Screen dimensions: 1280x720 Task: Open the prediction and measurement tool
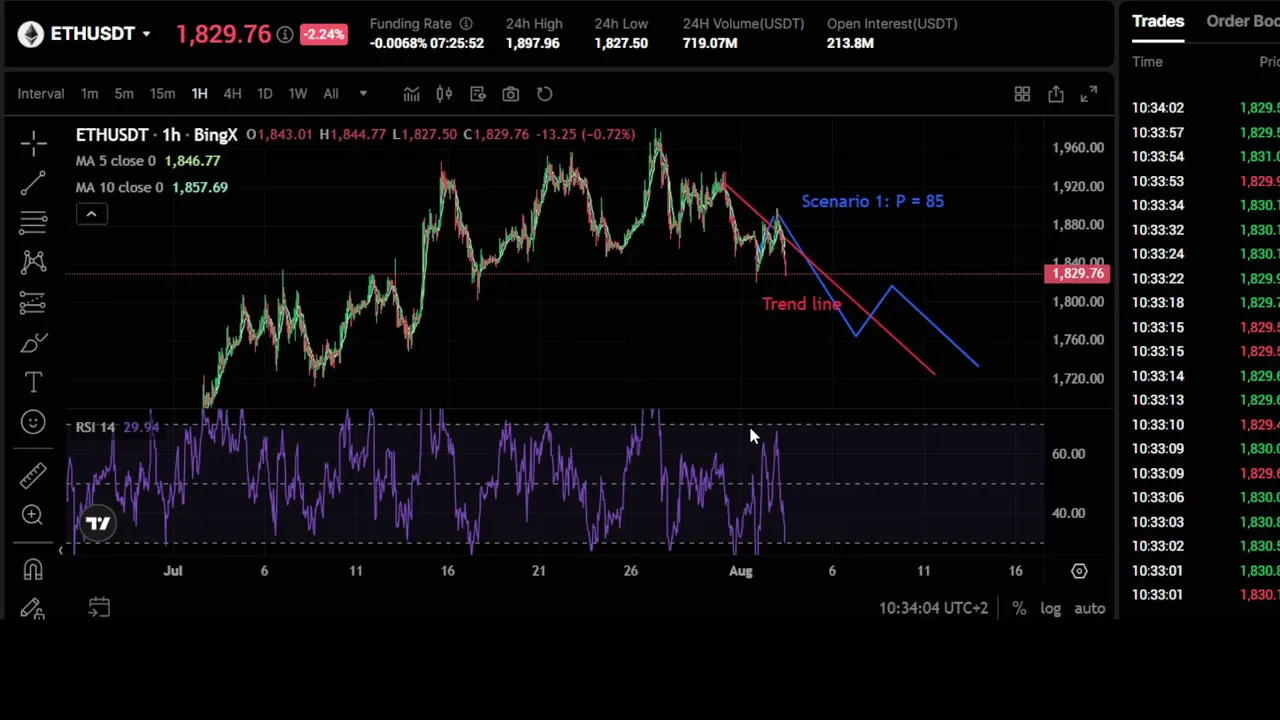[x=33, y=302]
